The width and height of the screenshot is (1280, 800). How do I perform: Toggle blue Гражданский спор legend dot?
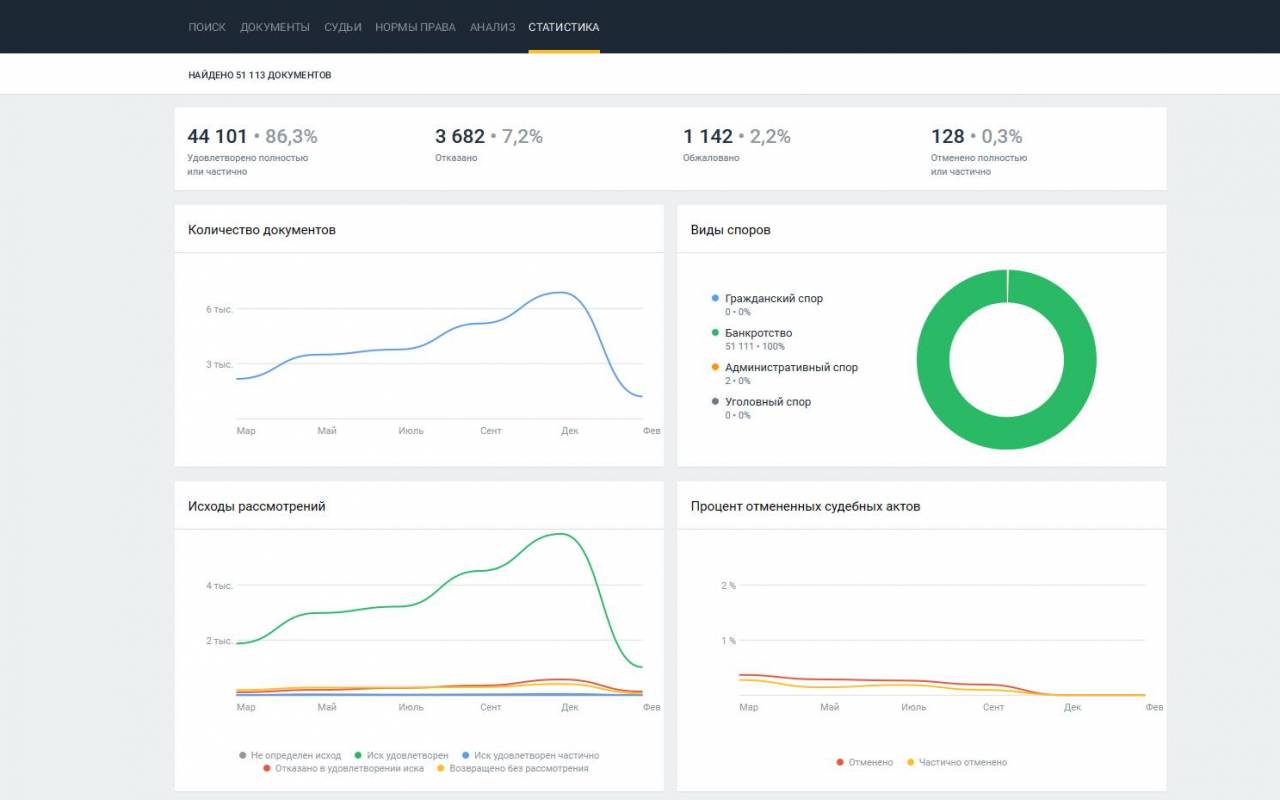click(715, 298)
